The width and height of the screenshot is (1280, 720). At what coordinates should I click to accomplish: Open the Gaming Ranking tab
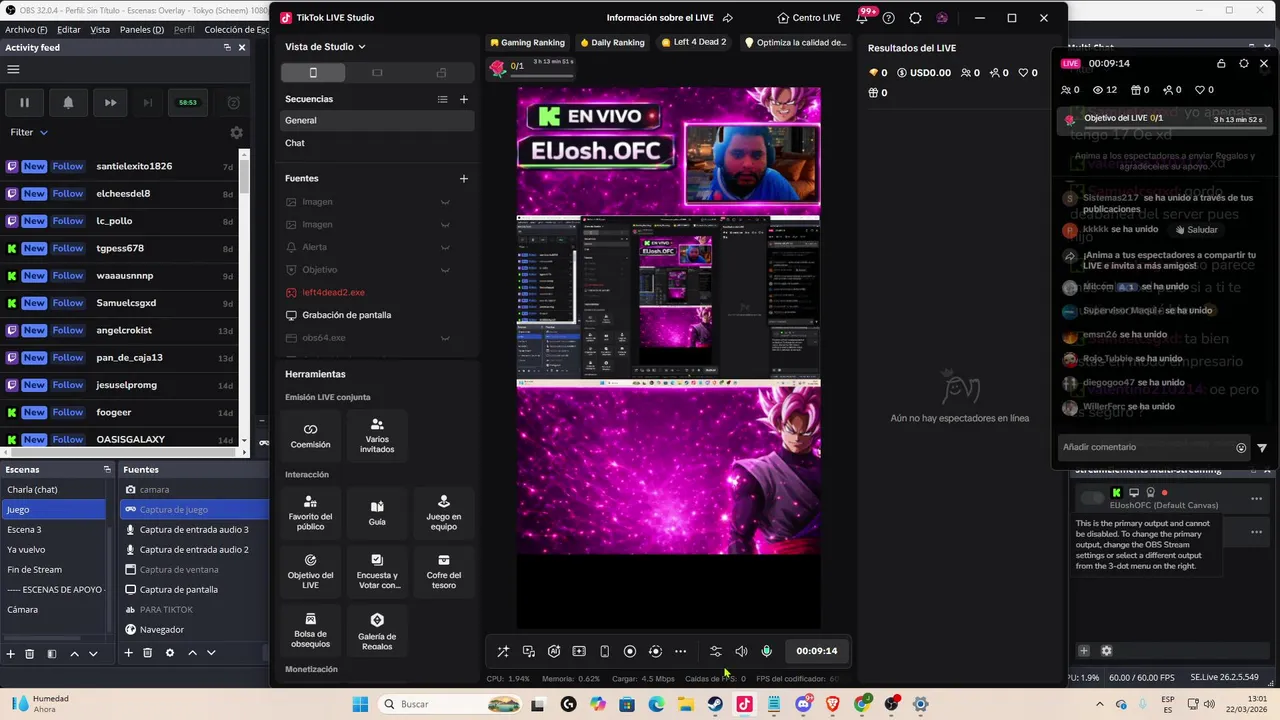[527, 43]
